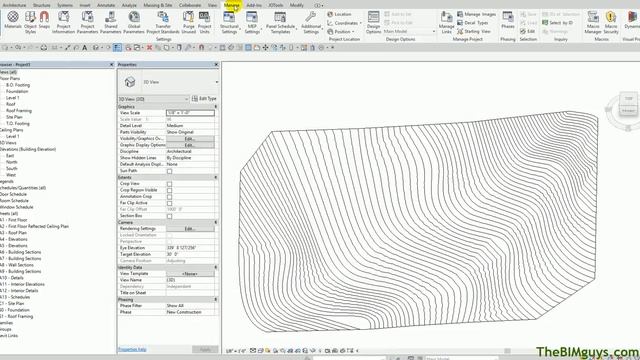Open Macro Security
Screen dimensions: 640x360
coord(611,22)
